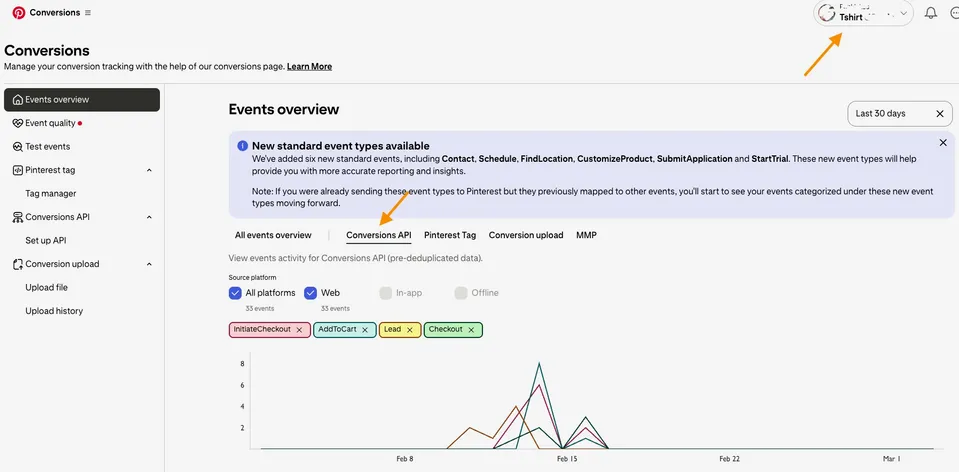Remove the InitiateCheckout event chip
The width and height of the screenshot is (959, 472).
pyautogui.click(x=299, y=330)
